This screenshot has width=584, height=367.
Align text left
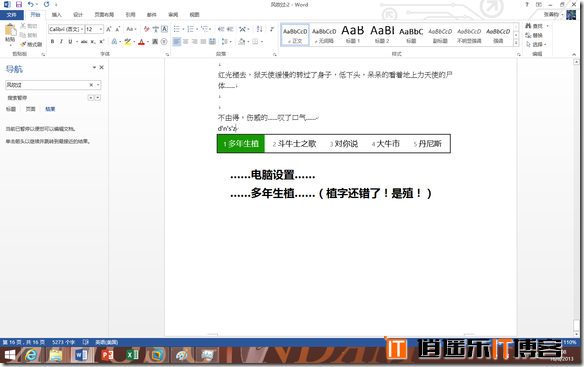[x=177, y=42]
